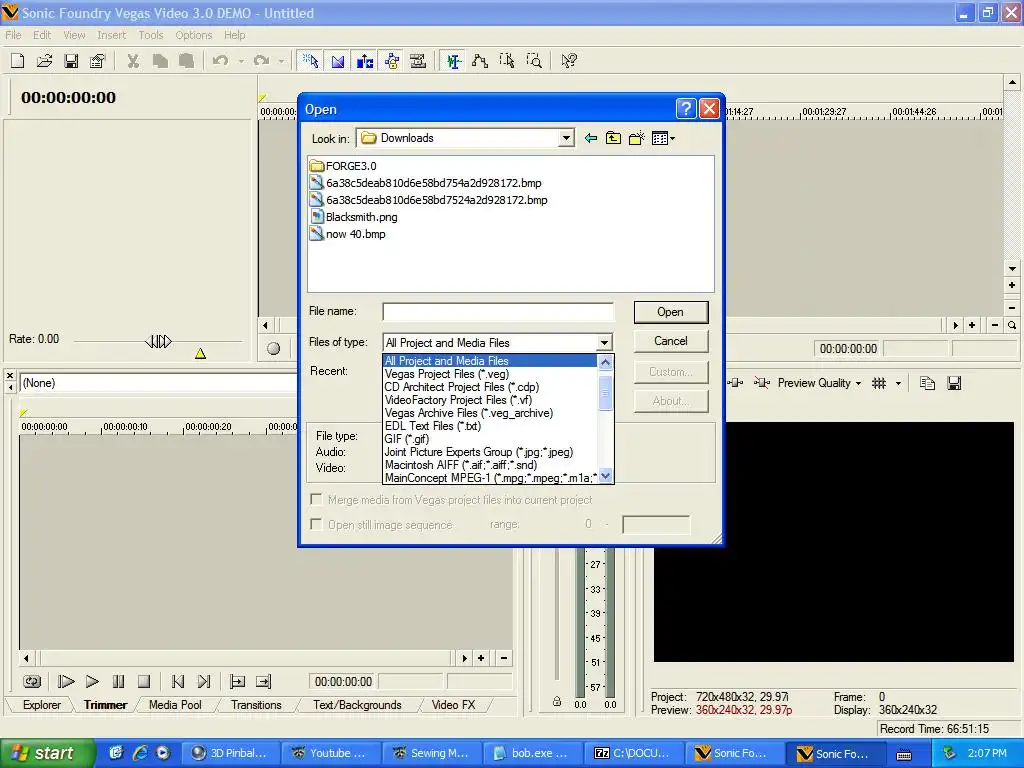1024x768 pixels.
Task: Click the help question mark in Open dialog
Action: point(686,108)
